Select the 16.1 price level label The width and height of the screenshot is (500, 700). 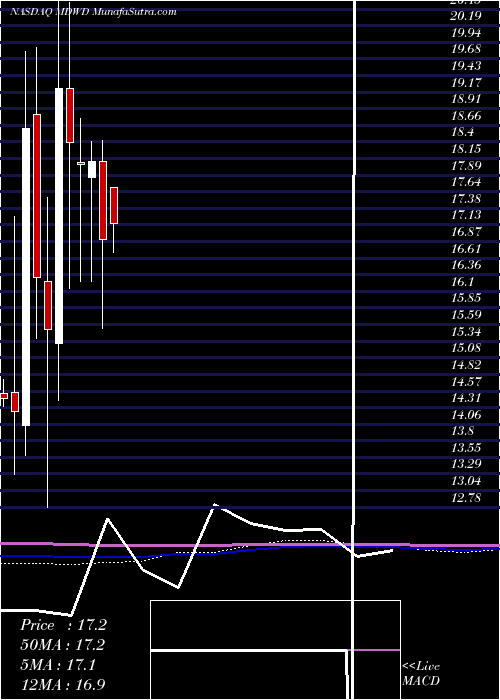click(x=463, y=282)
